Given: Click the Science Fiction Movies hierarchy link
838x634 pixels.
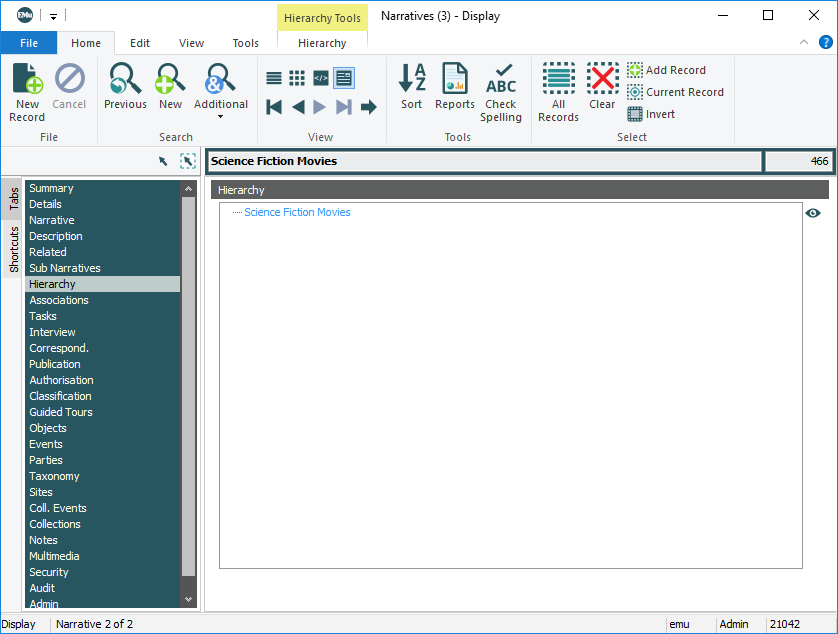Looking at the screenshot, I should pyautogui.click(x=297, y=212).
